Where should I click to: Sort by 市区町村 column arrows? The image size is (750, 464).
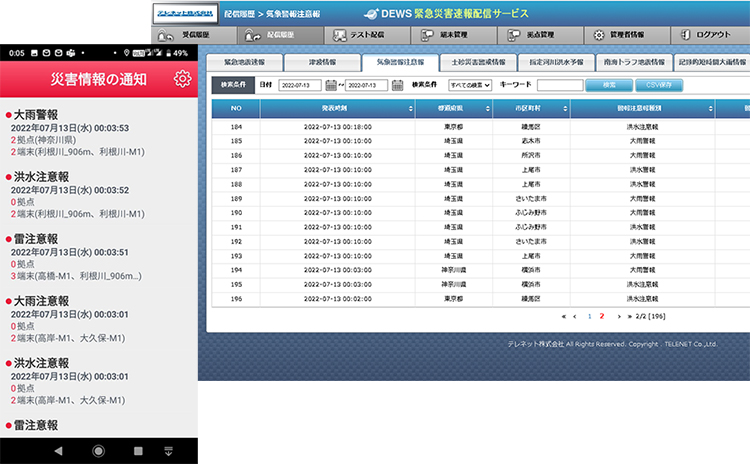coord(565,109)
